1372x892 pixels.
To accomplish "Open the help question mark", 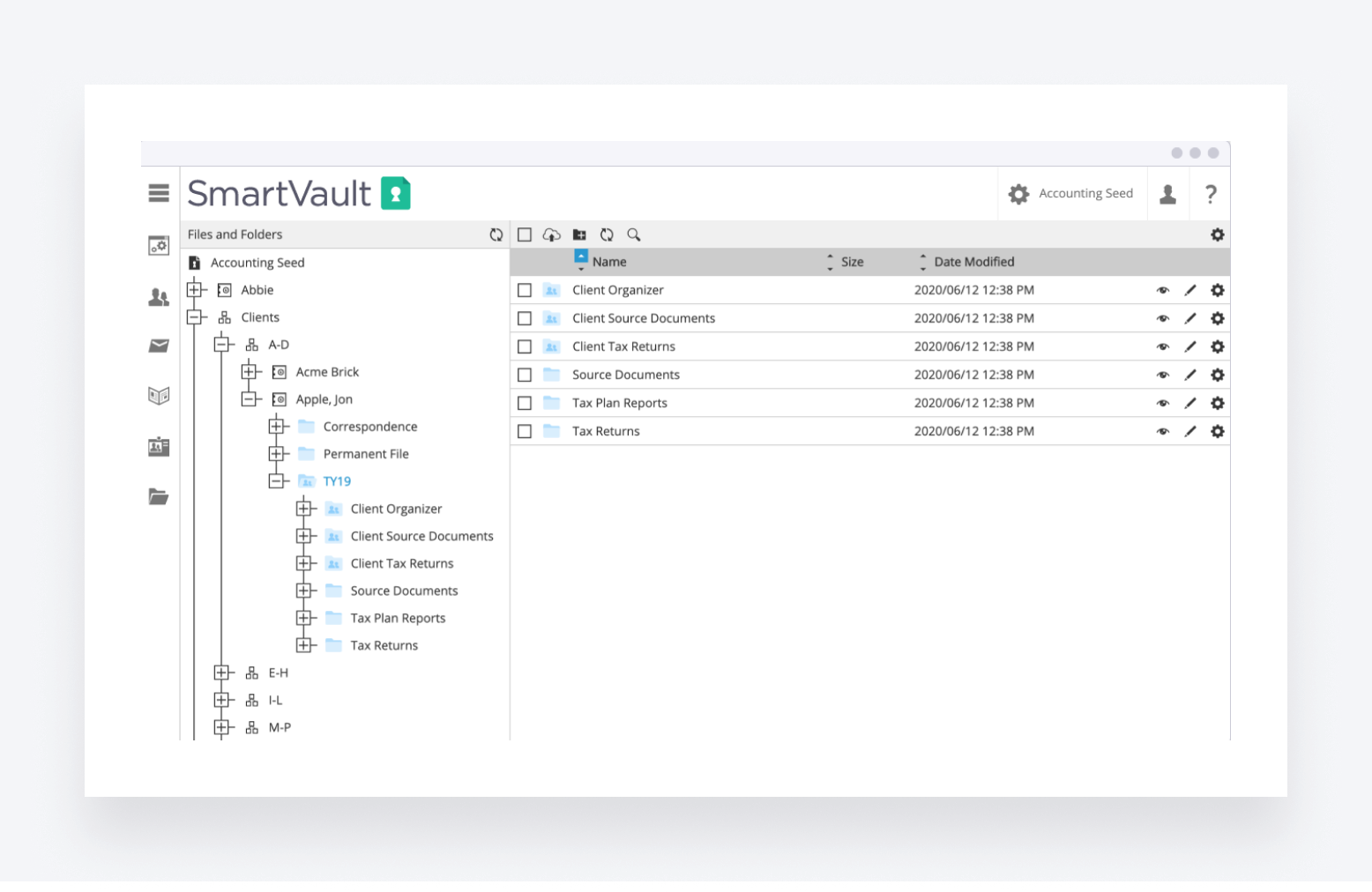I will (1211, 193).
